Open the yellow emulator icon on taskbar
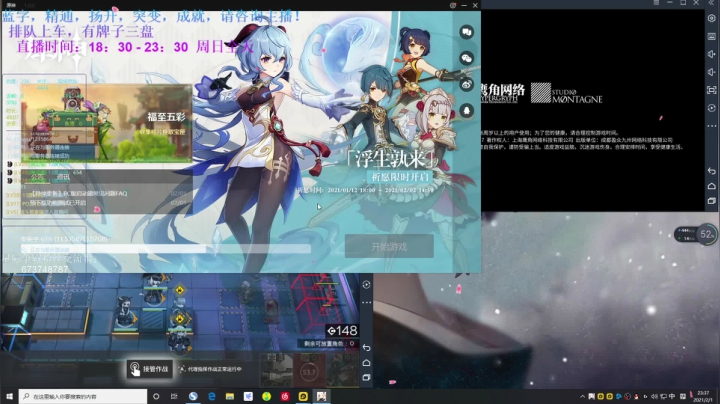 (303, 396)
